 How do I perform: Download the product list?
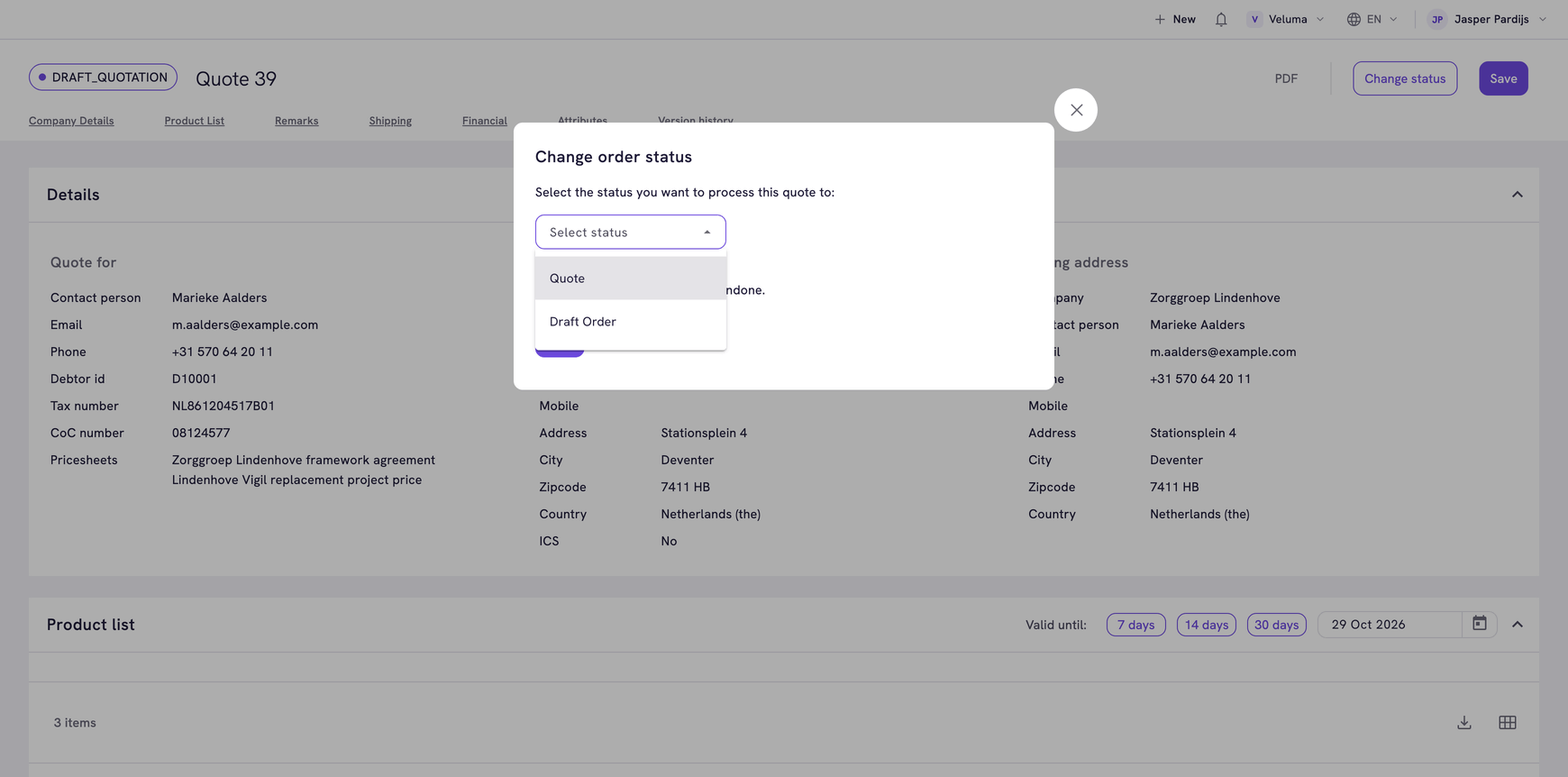point(1464,723)
